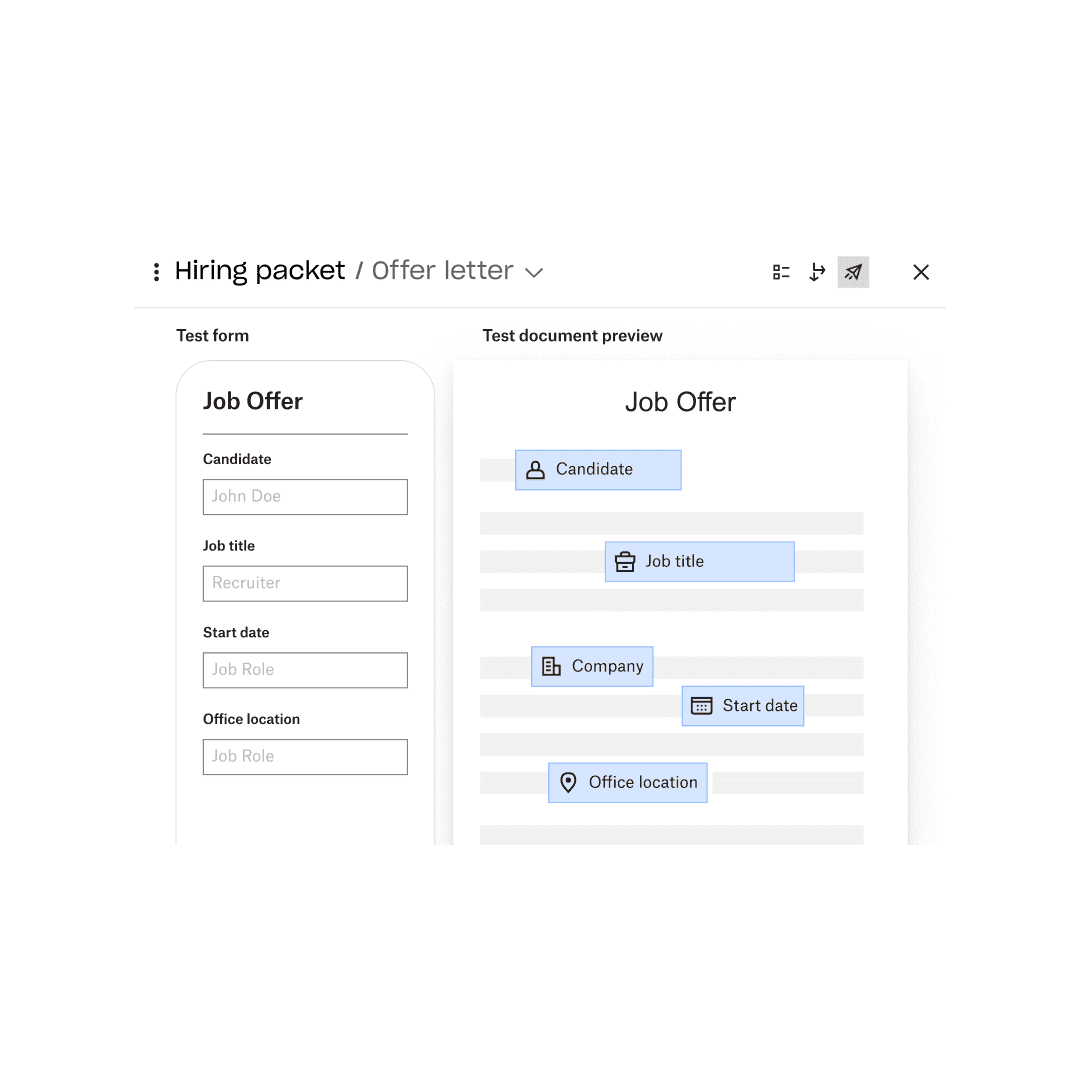Click the Offer letter breadcrumb title

pyautogui.click(x=443, y=271)
